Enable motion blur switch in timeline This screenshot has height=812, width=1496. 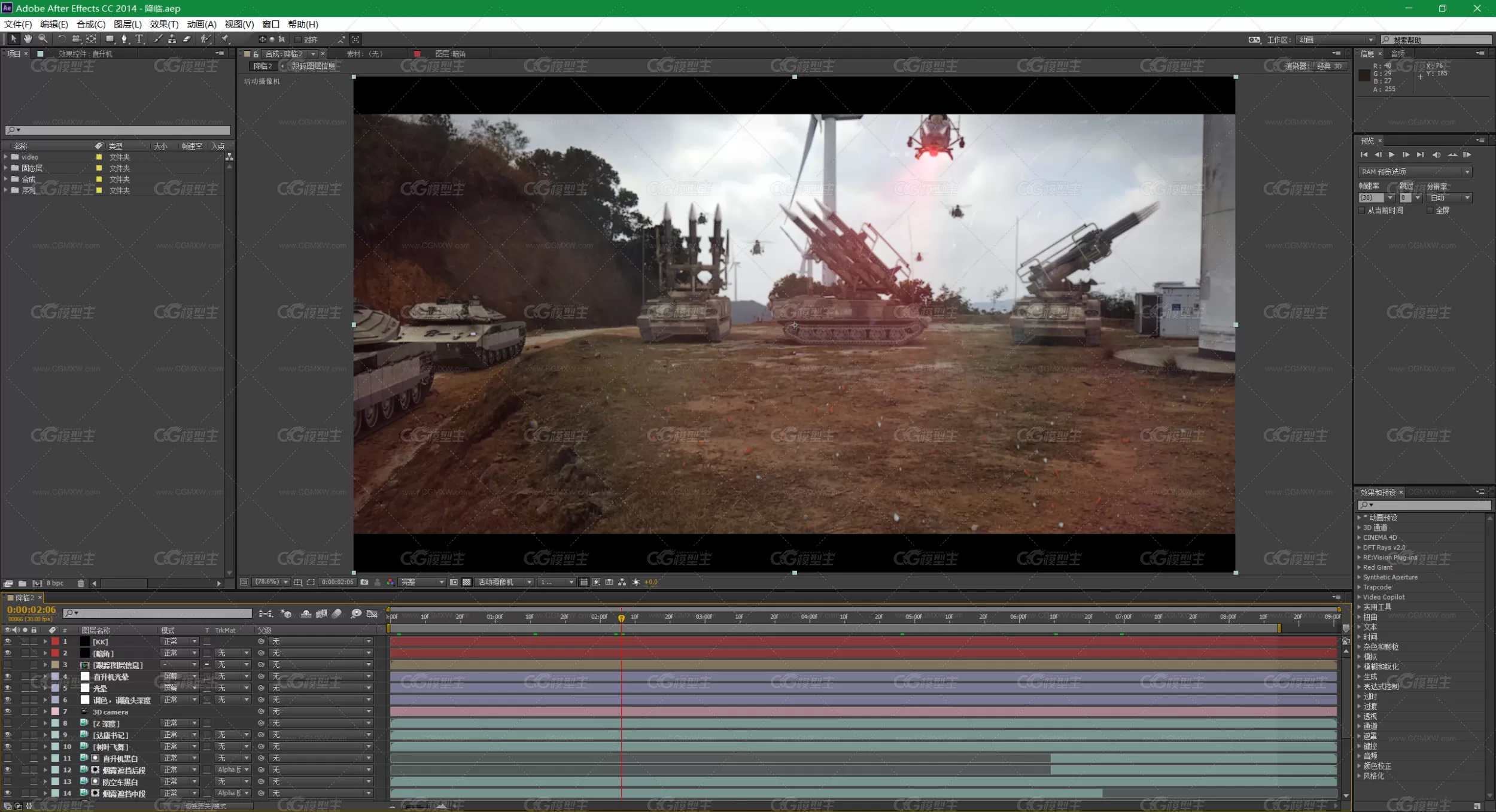(337, 614)
